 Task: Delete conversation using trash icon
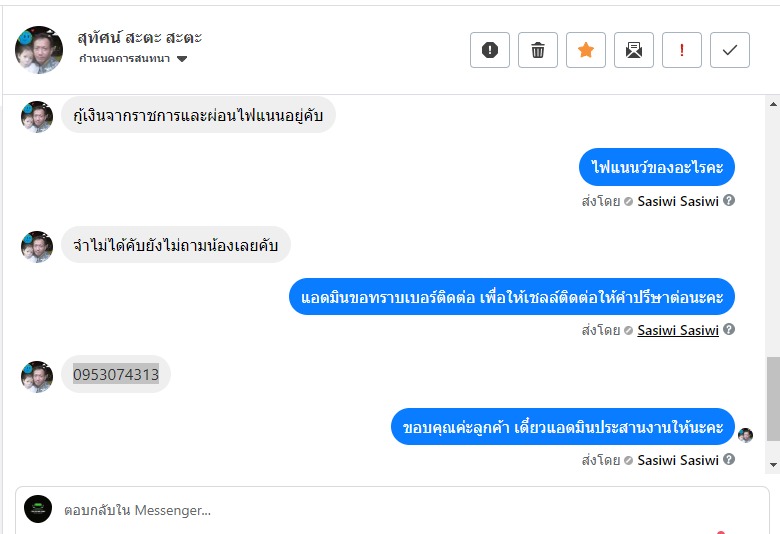tap(538, 50)
